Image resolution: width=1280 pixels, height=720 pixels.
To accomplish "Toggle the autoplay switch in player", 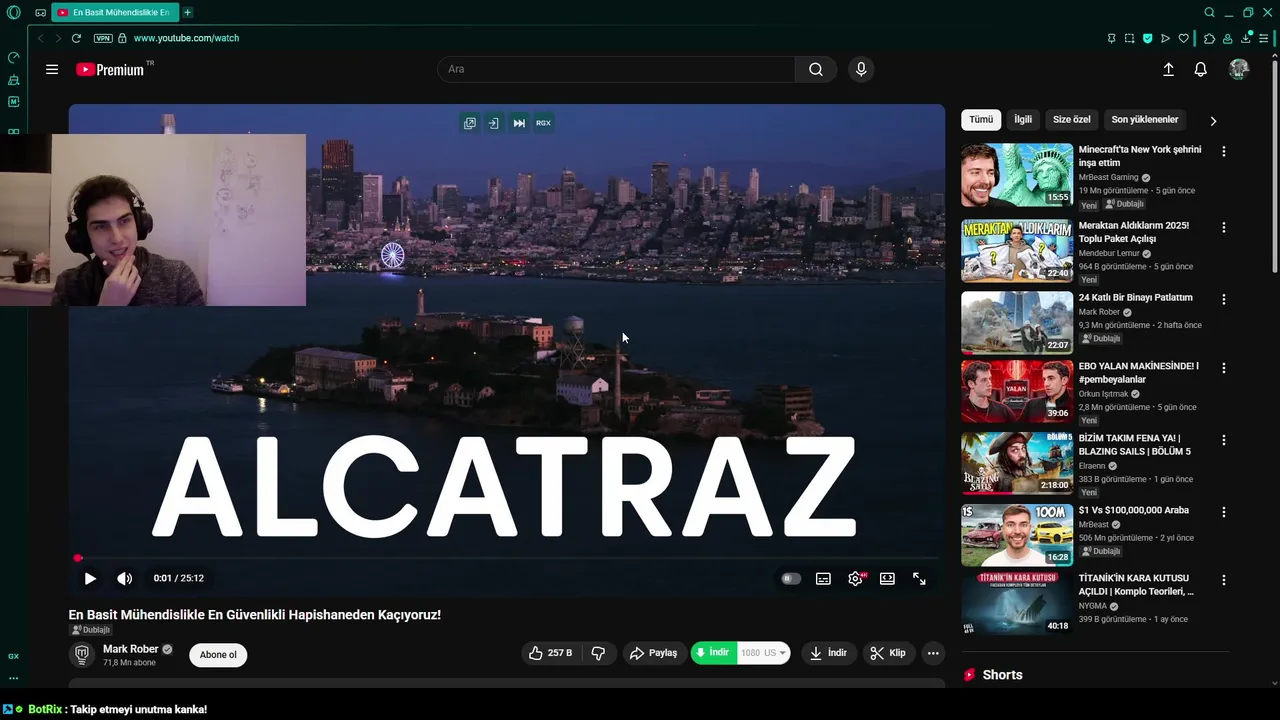I will point(791,578).
